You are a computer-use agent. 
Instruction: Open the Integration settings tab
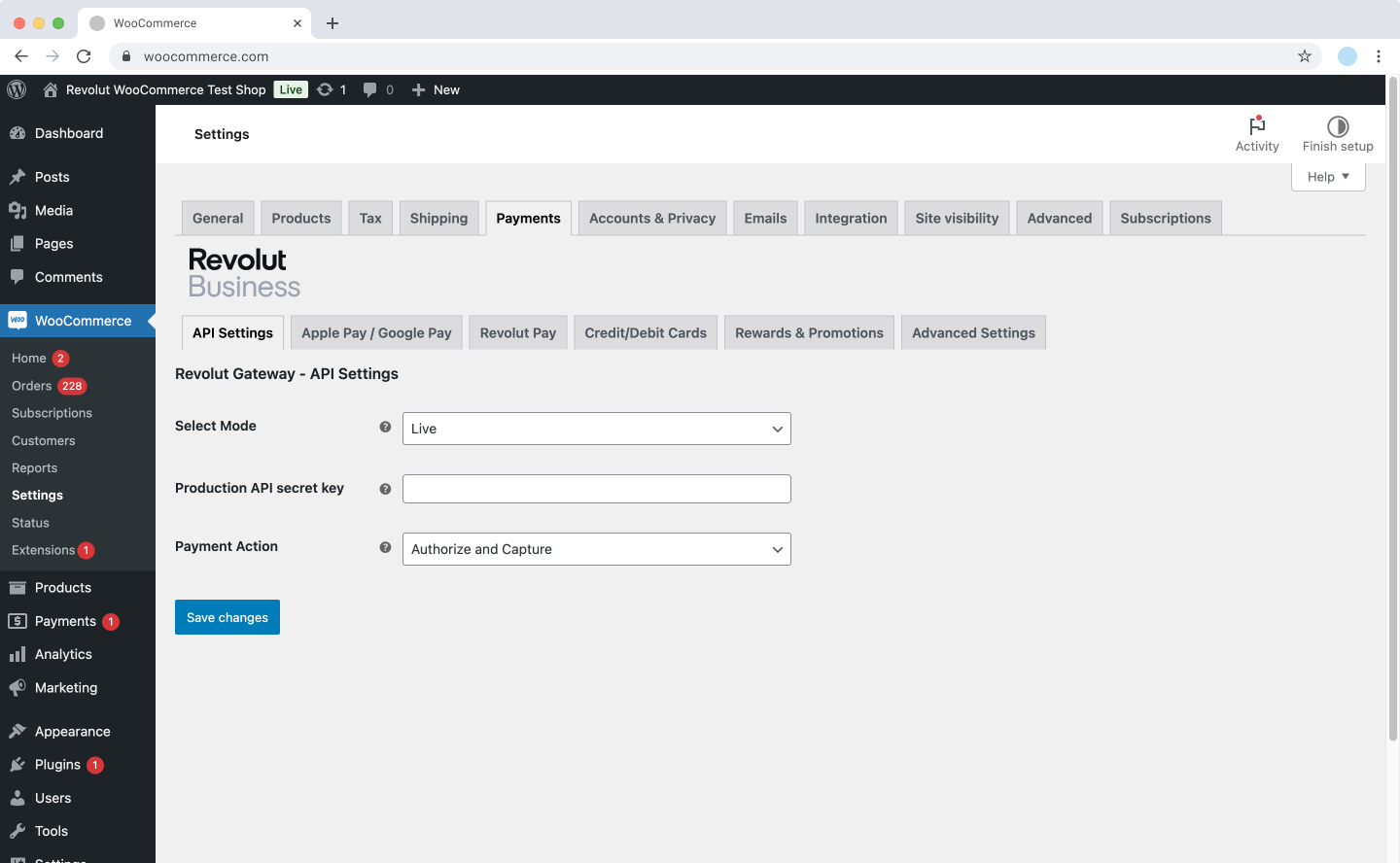point(851,218)
